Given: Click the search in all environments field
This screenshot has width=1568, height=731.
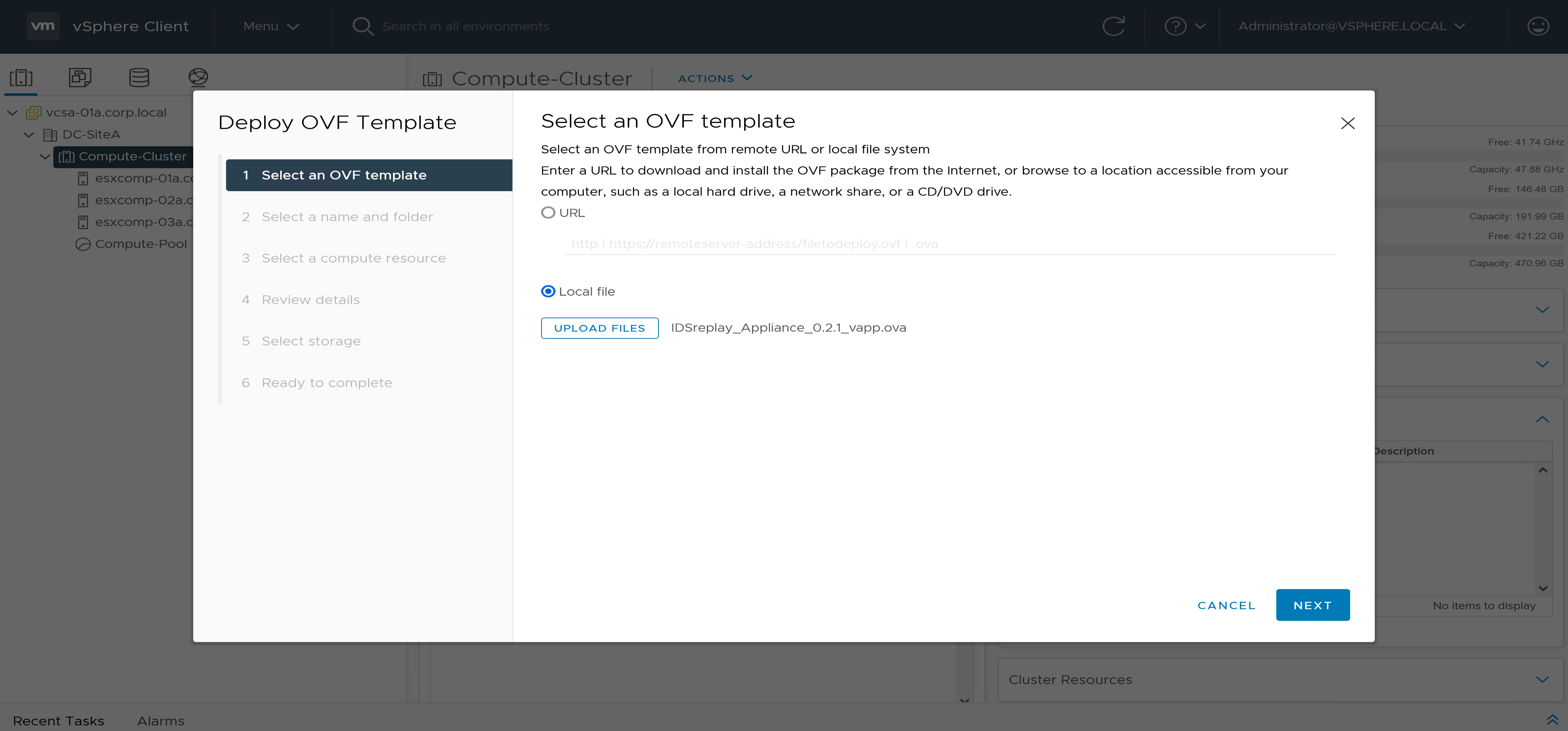Looking at the screenshot, I should click(x=466, y=26).
